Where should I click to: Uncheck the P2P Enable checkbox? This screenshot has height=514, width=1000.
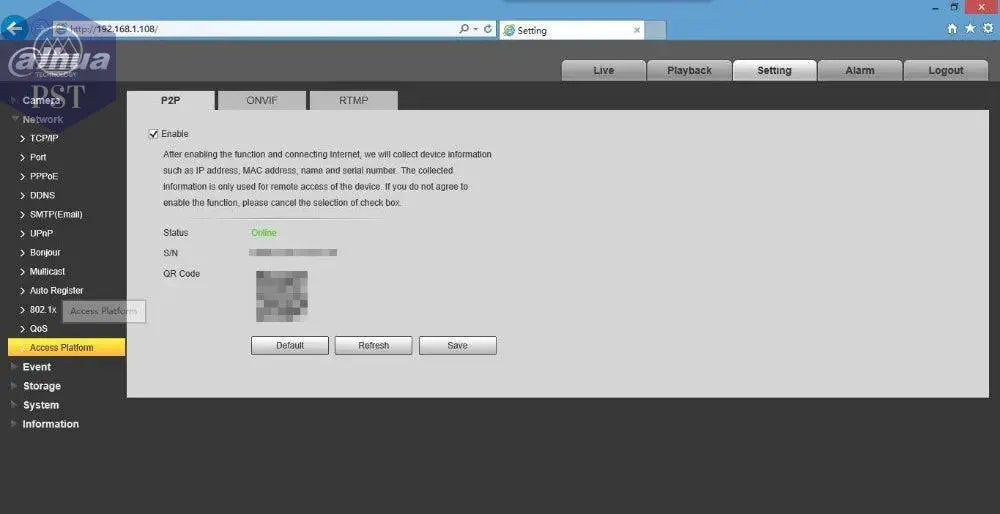153,134
